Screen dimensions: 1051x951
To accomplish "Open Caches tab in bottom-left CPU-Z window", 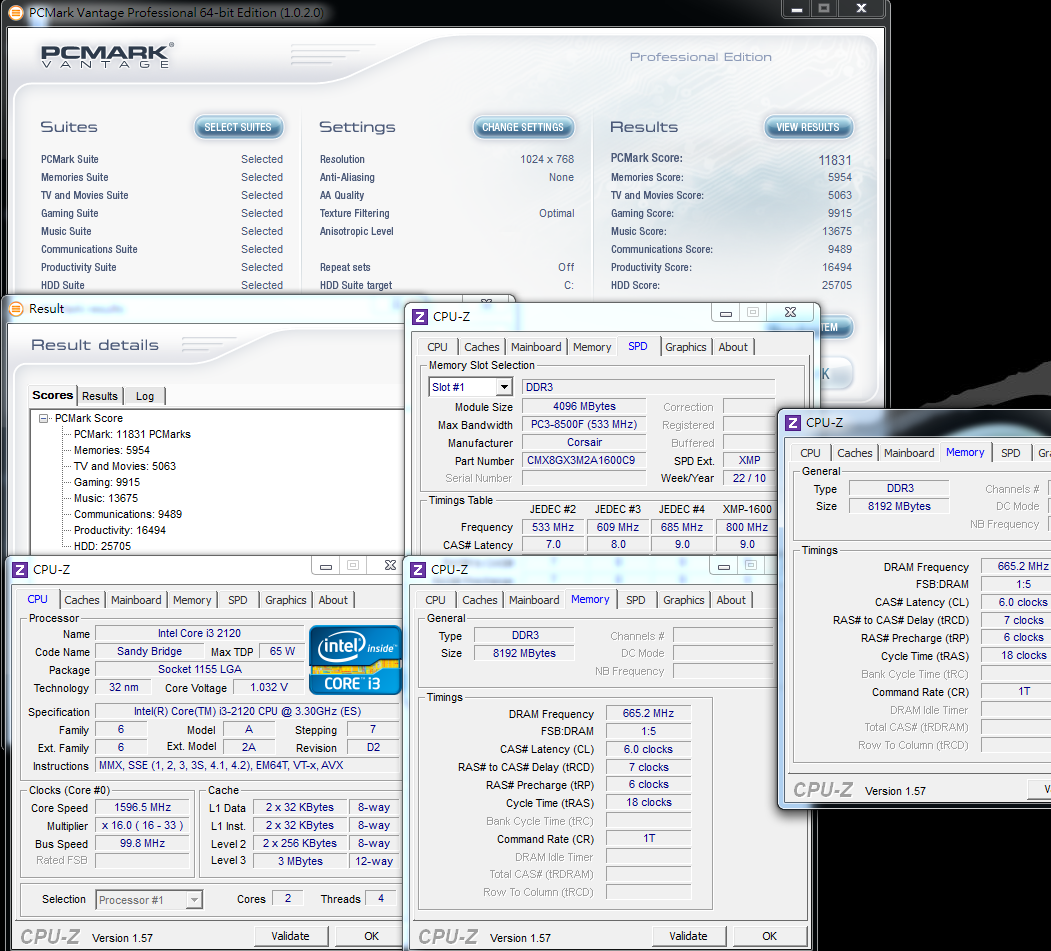I will [x=82, y=600].
